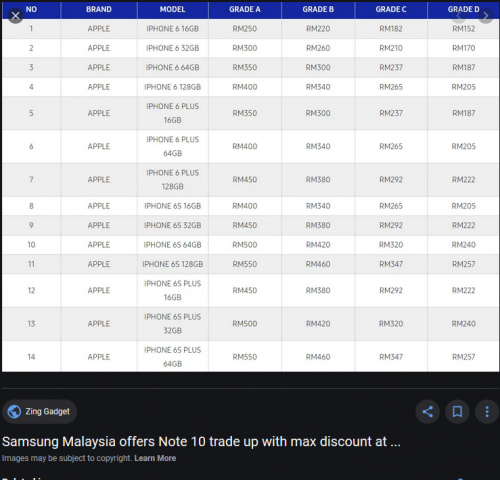Viewport: 500px width, 480px height.
Task: Select the IPHONE 6S PLUS 64GB cell
Action: coord(173,357)
